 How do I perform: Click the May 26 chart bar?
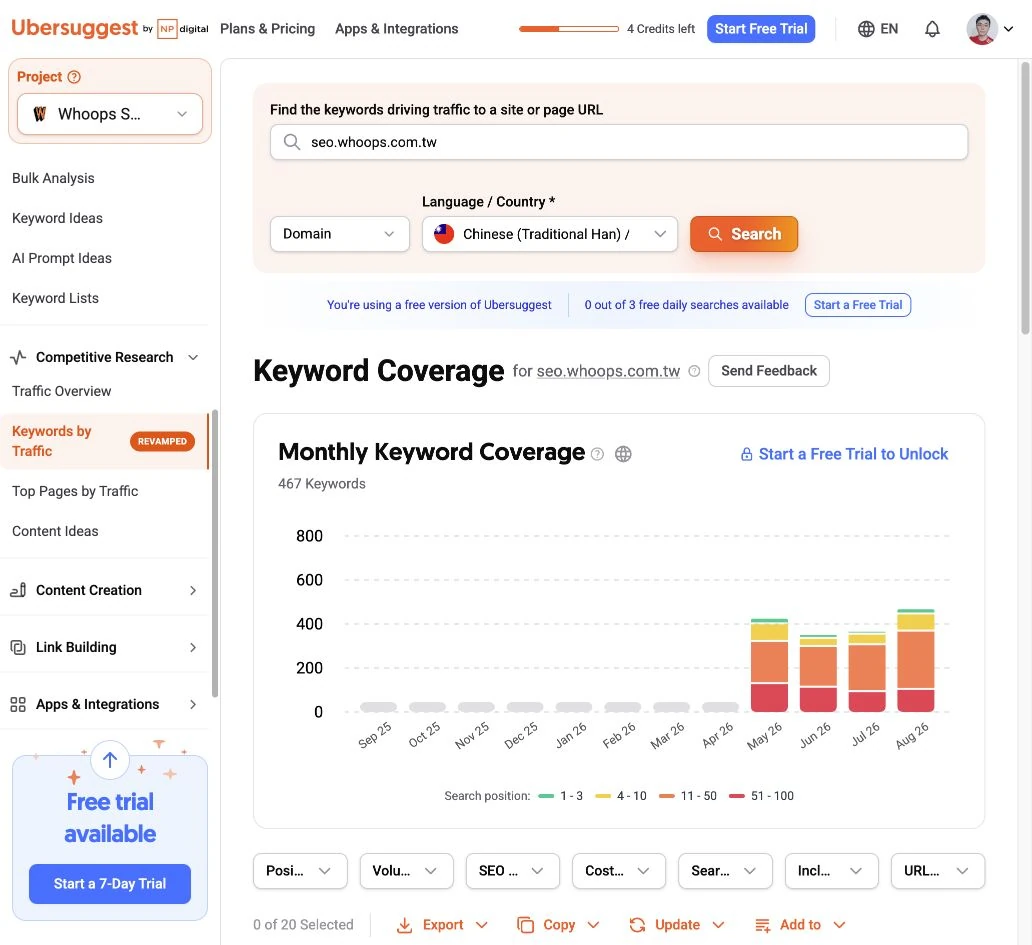(769, 665)
